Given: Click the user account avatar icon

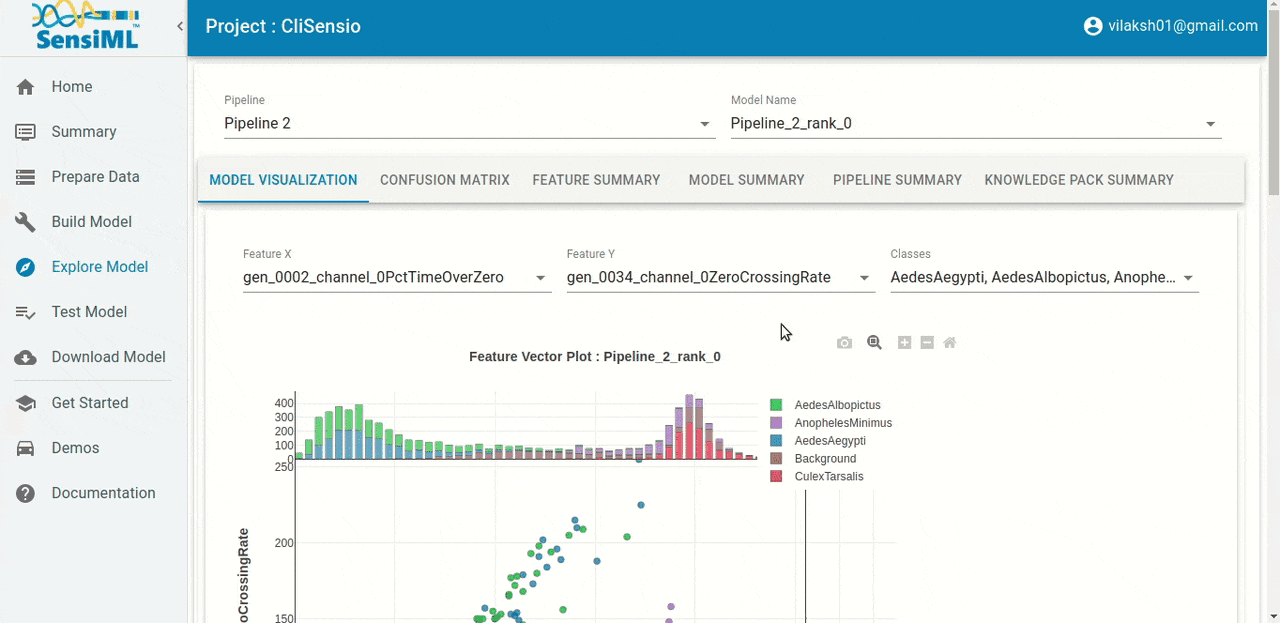Looking at the screenshot, I should tap(1093, 26).
